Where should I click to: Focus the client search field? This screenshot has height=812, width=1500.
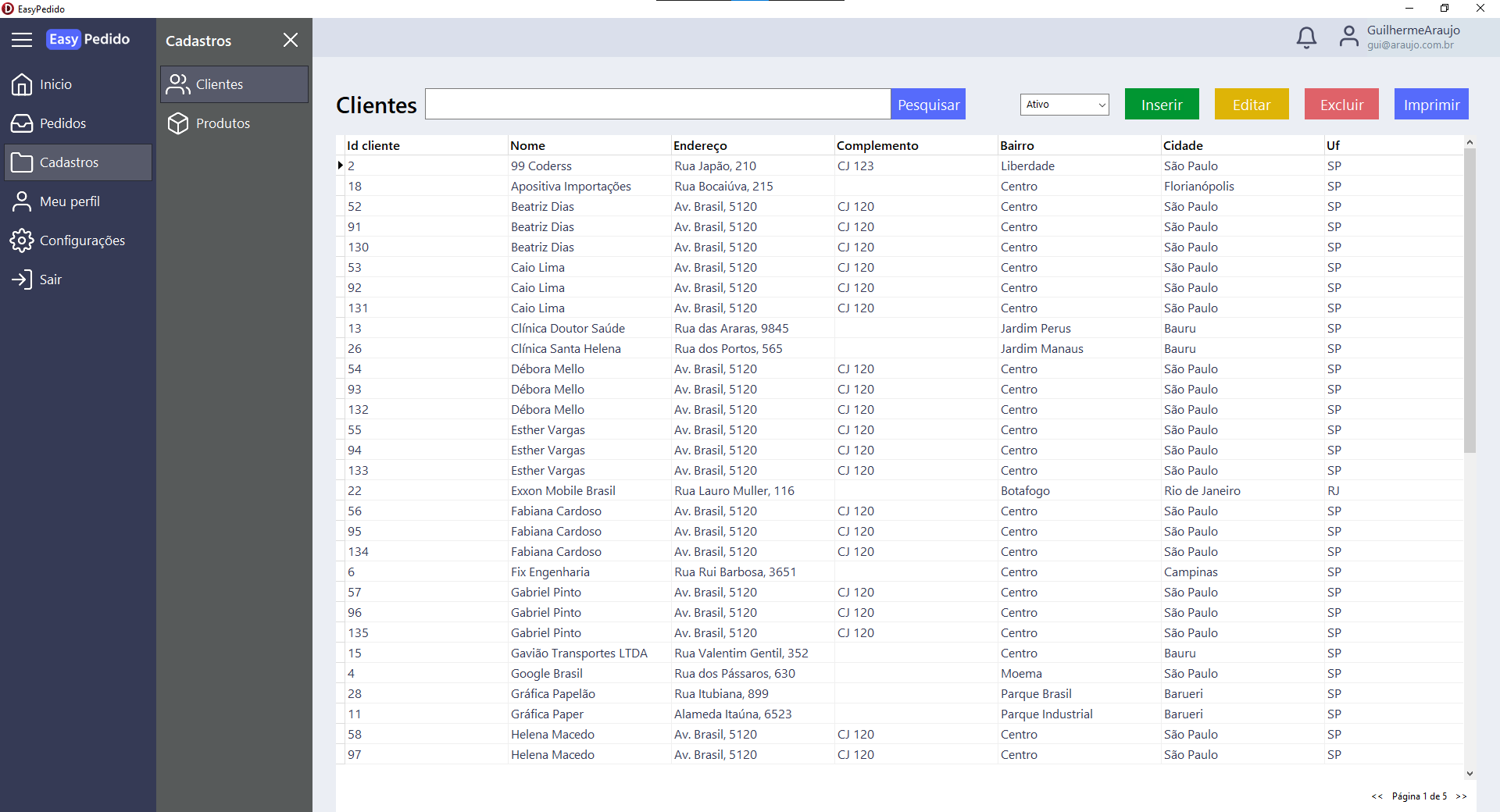point(658,104)
